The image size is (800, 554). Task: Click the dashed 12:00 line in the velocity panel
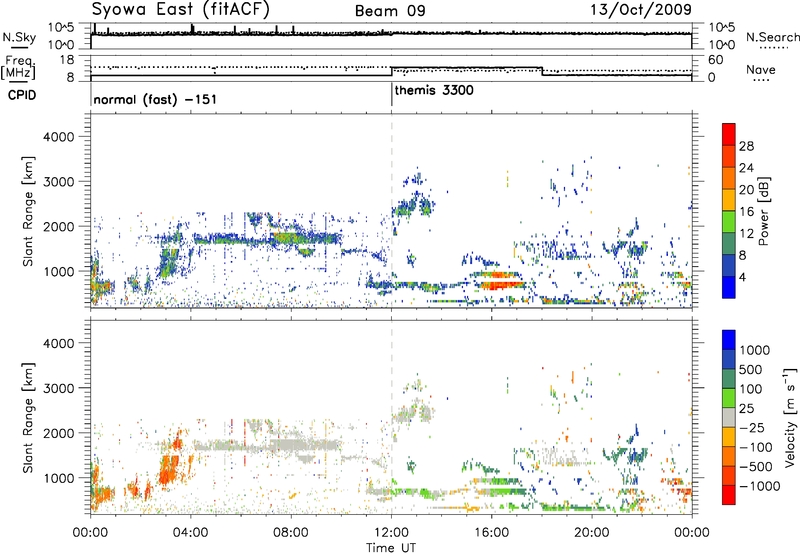tap(391, 416)
